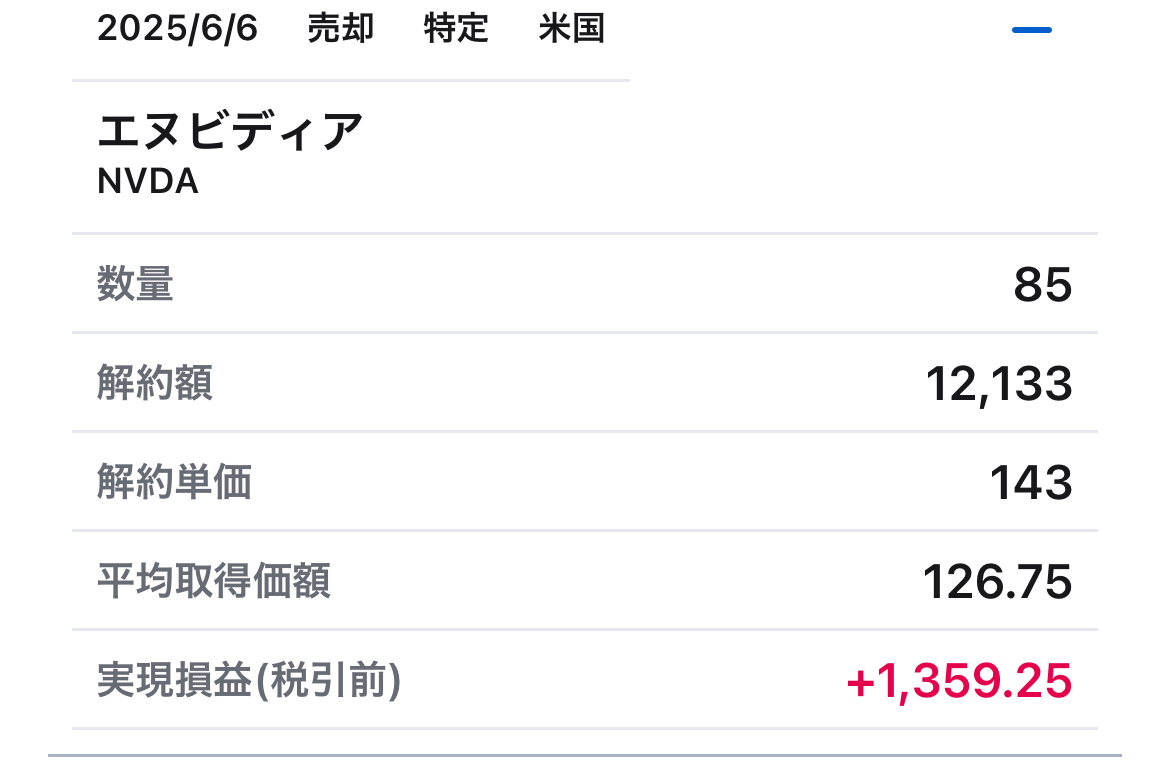This screenshot has width=1170, height=768.
Task: Click the 解約額 label
Action: click(x=154, y=383)
